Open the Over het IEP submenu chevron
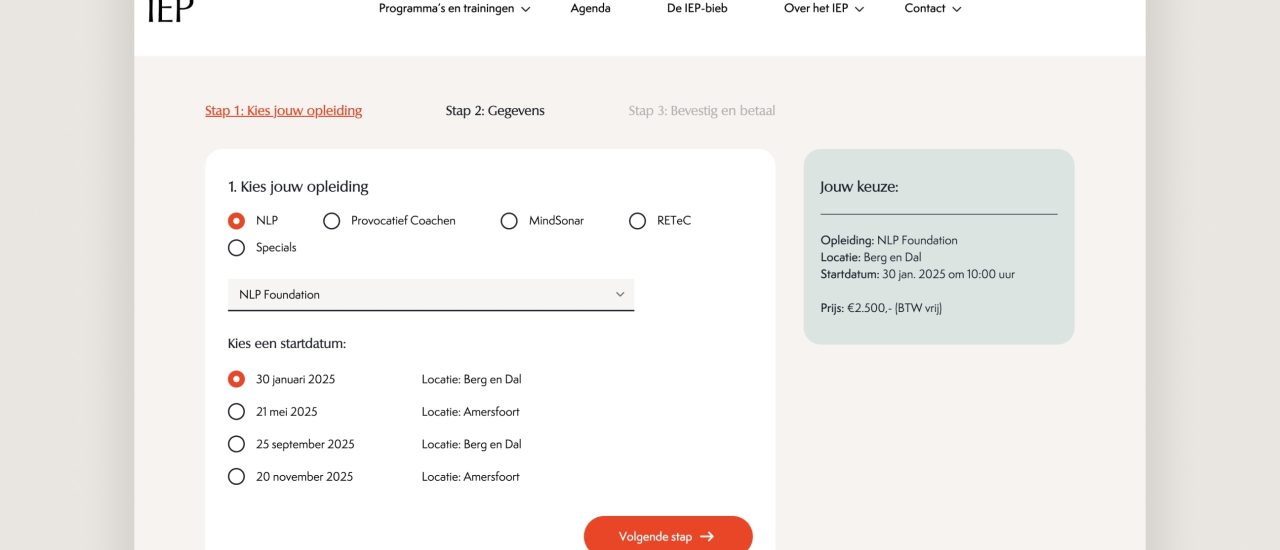Screen dimensions: 1280x550 pyautogui.click(x=859, y=10)
